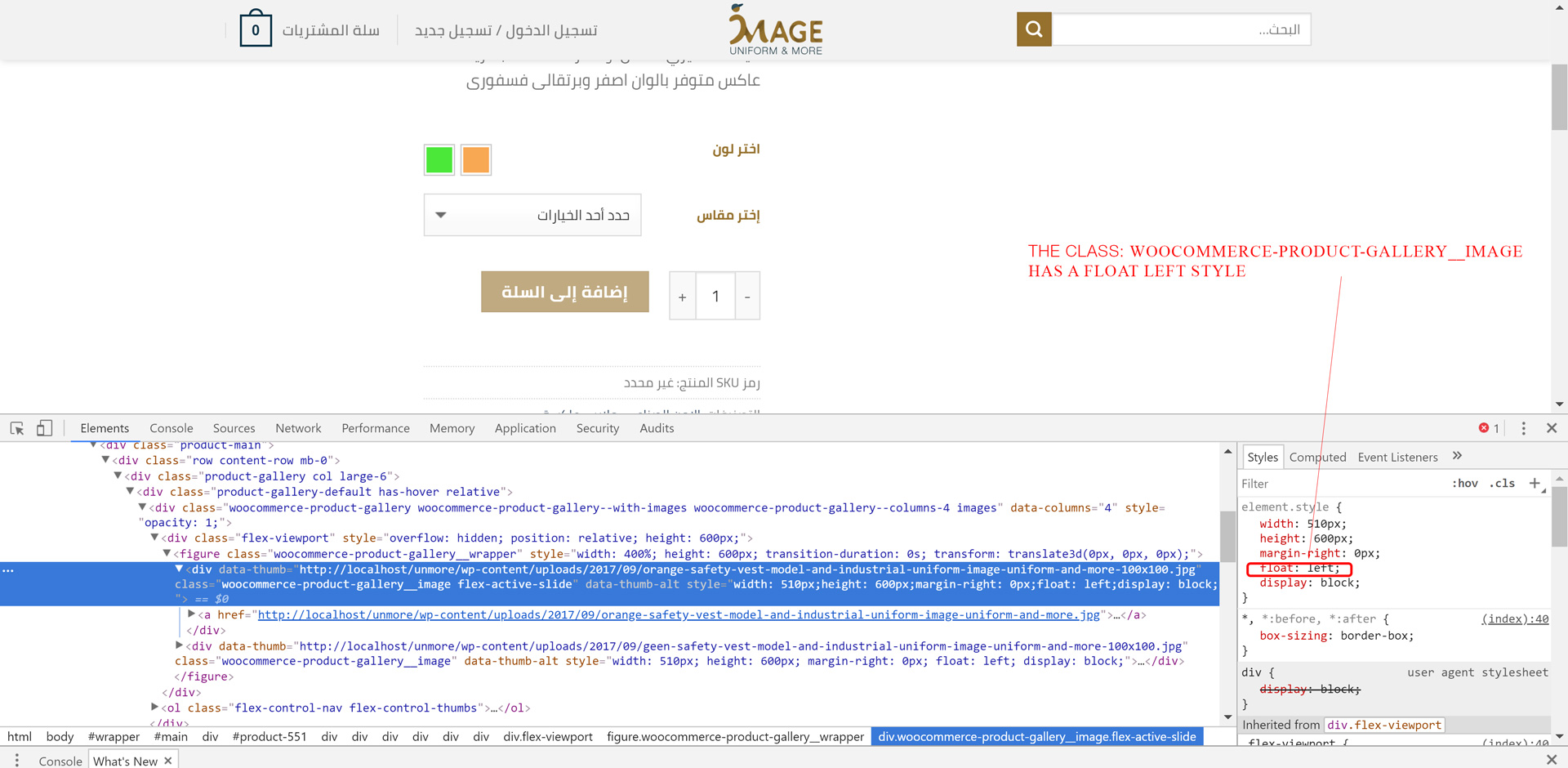Switch to the Console tab
The height and width of the screenshot is (768, 1568).
tap(171, 428)
